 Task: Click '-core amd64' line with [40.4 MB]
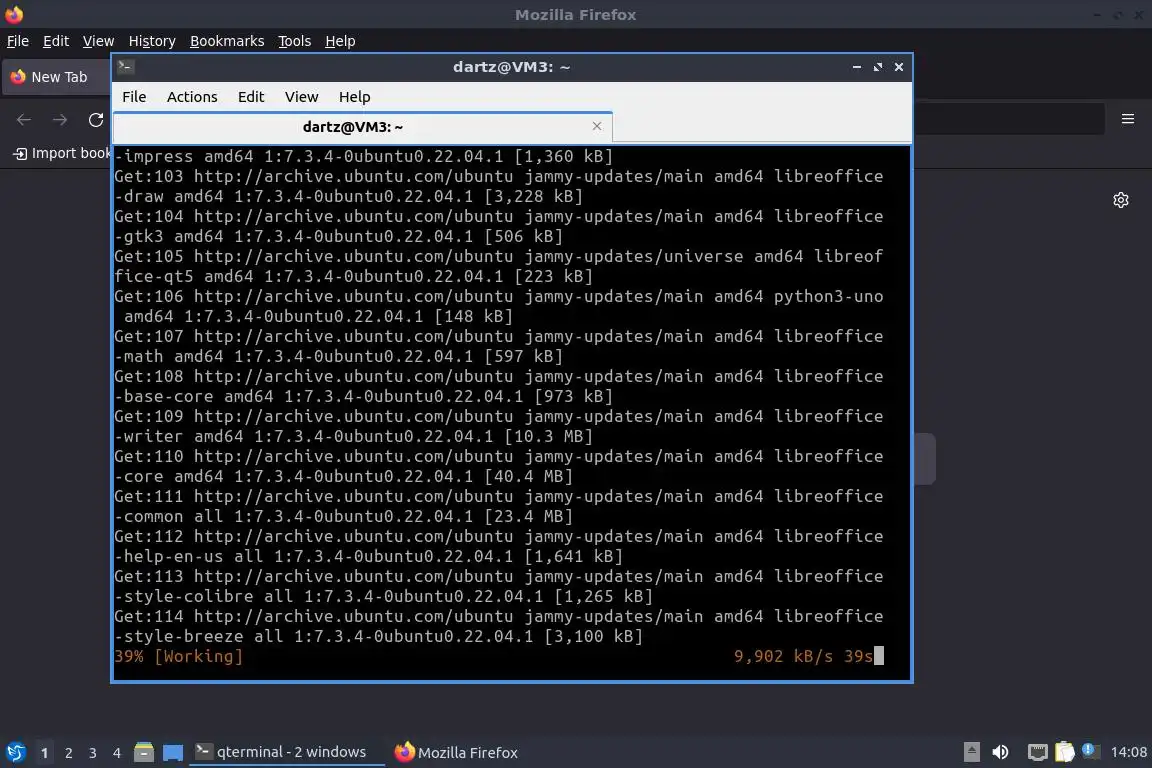pos(343,476)
